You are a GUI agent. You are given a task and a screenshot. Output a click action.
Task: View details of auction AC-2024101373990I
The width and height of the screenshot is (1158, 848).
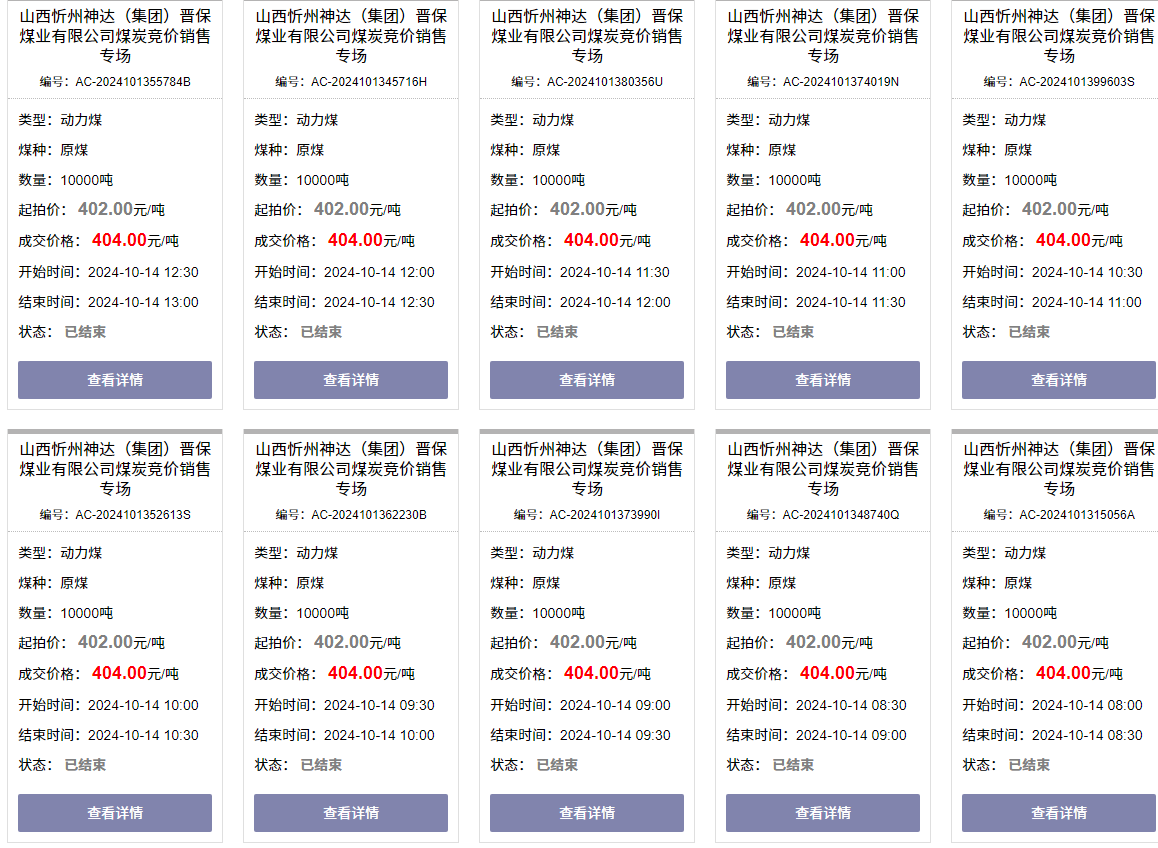pos(586,813)
